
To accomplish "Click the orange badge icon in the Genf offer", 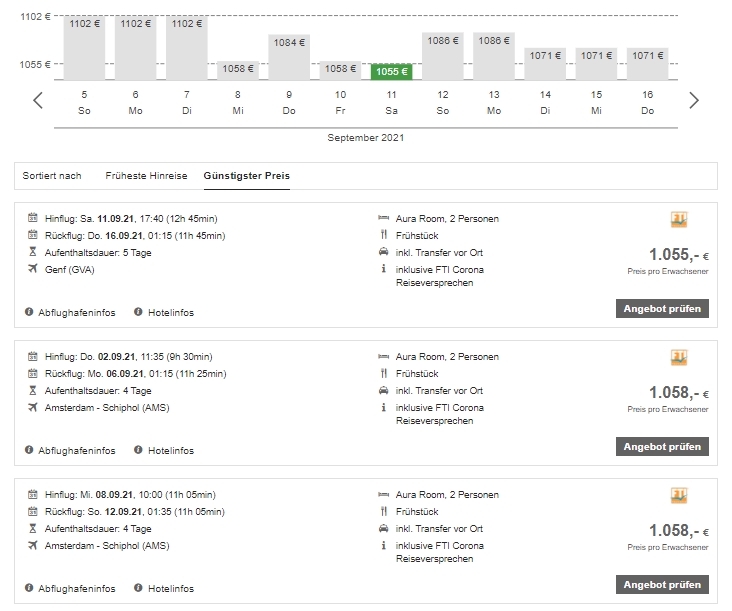I will (679, 220).
